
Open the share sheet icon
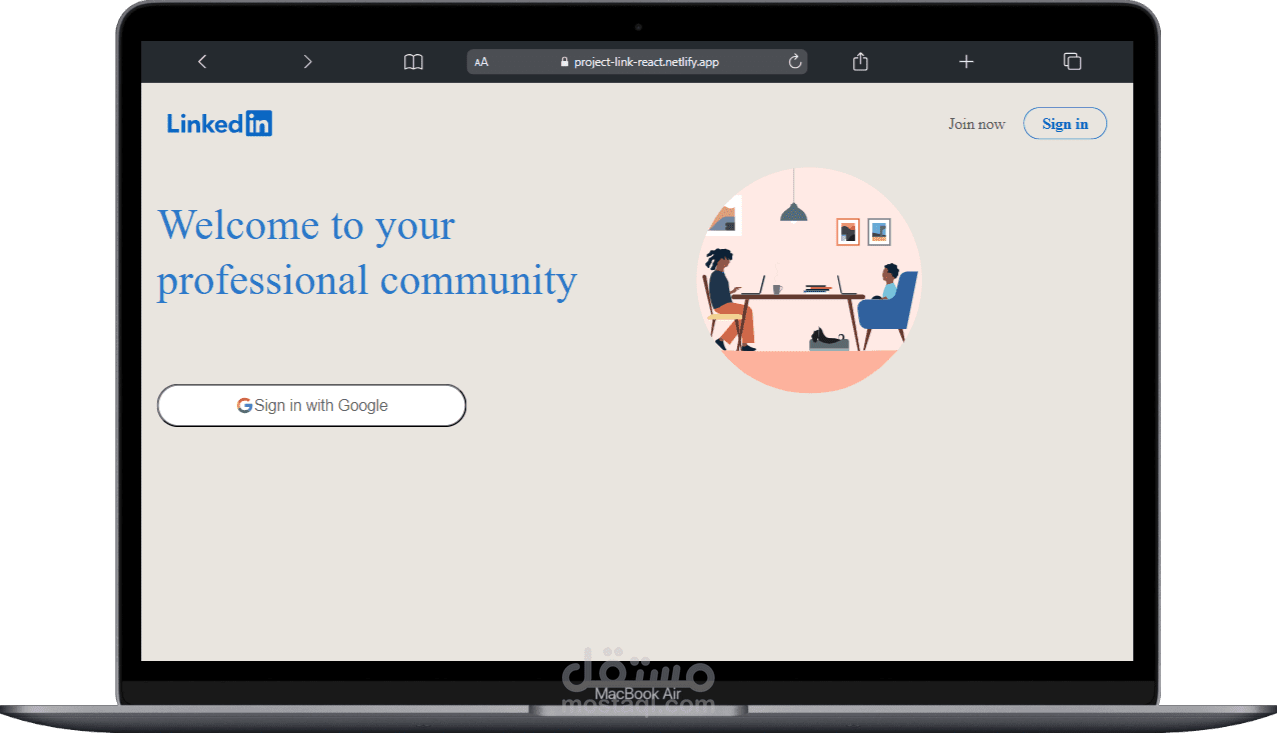(860, 62)
